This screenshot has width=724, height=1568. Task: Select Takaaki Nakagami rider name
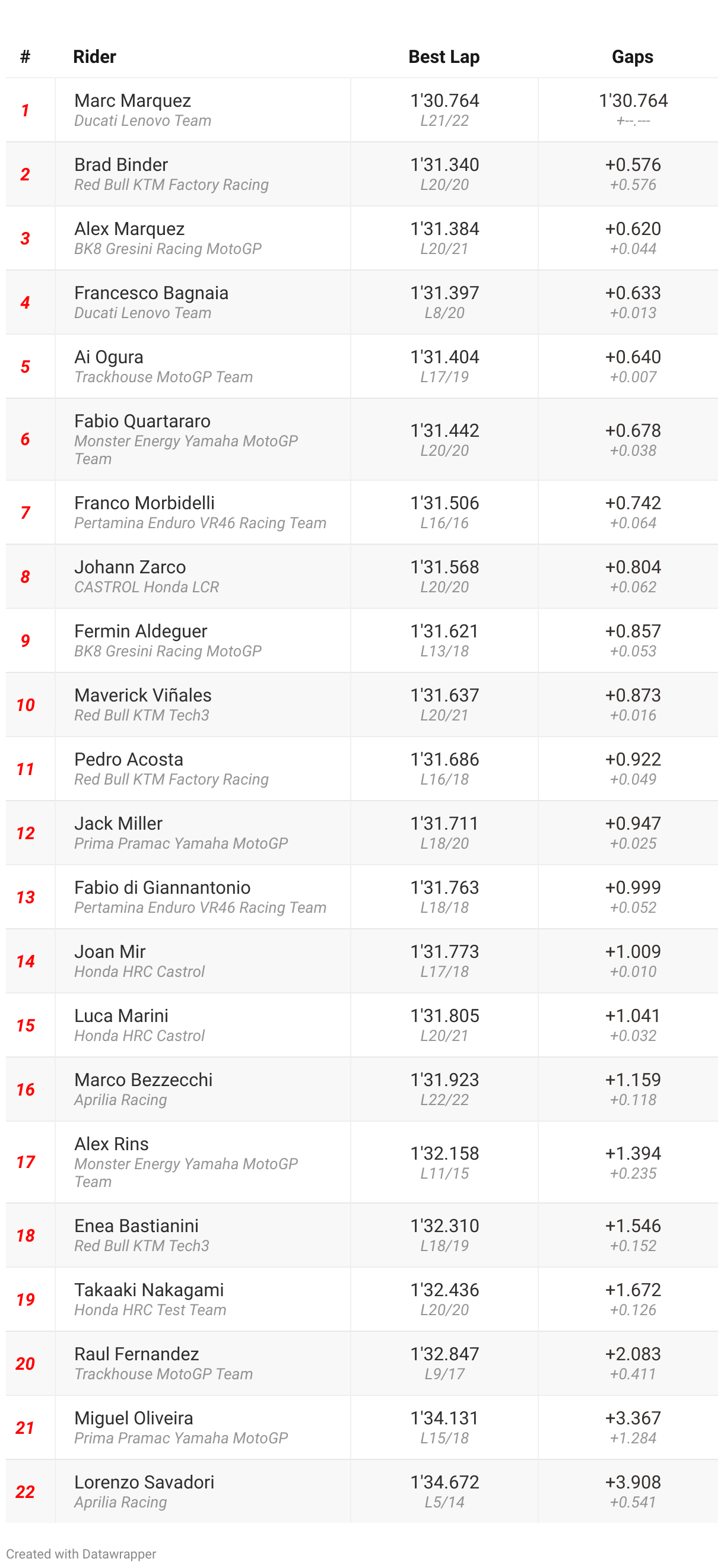click(x=149, y=1289)
